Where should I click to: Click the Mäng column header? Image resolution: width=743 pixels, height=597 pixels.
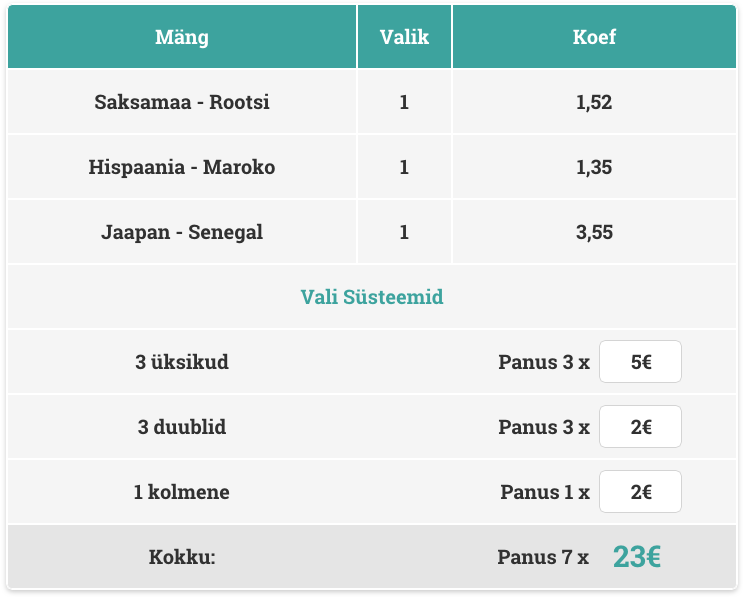182,38
